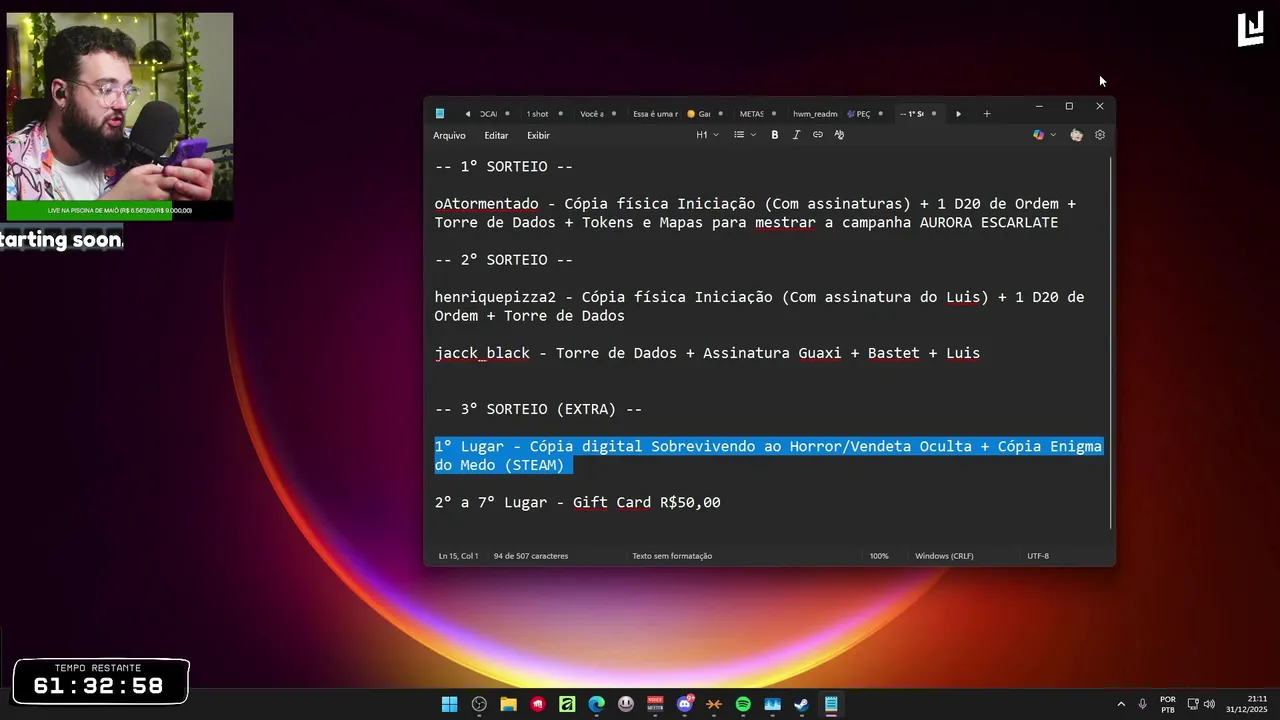Clear formatting with the toolbar icon
Screen dimensions: 1280x720
click(x=839, y=135)
